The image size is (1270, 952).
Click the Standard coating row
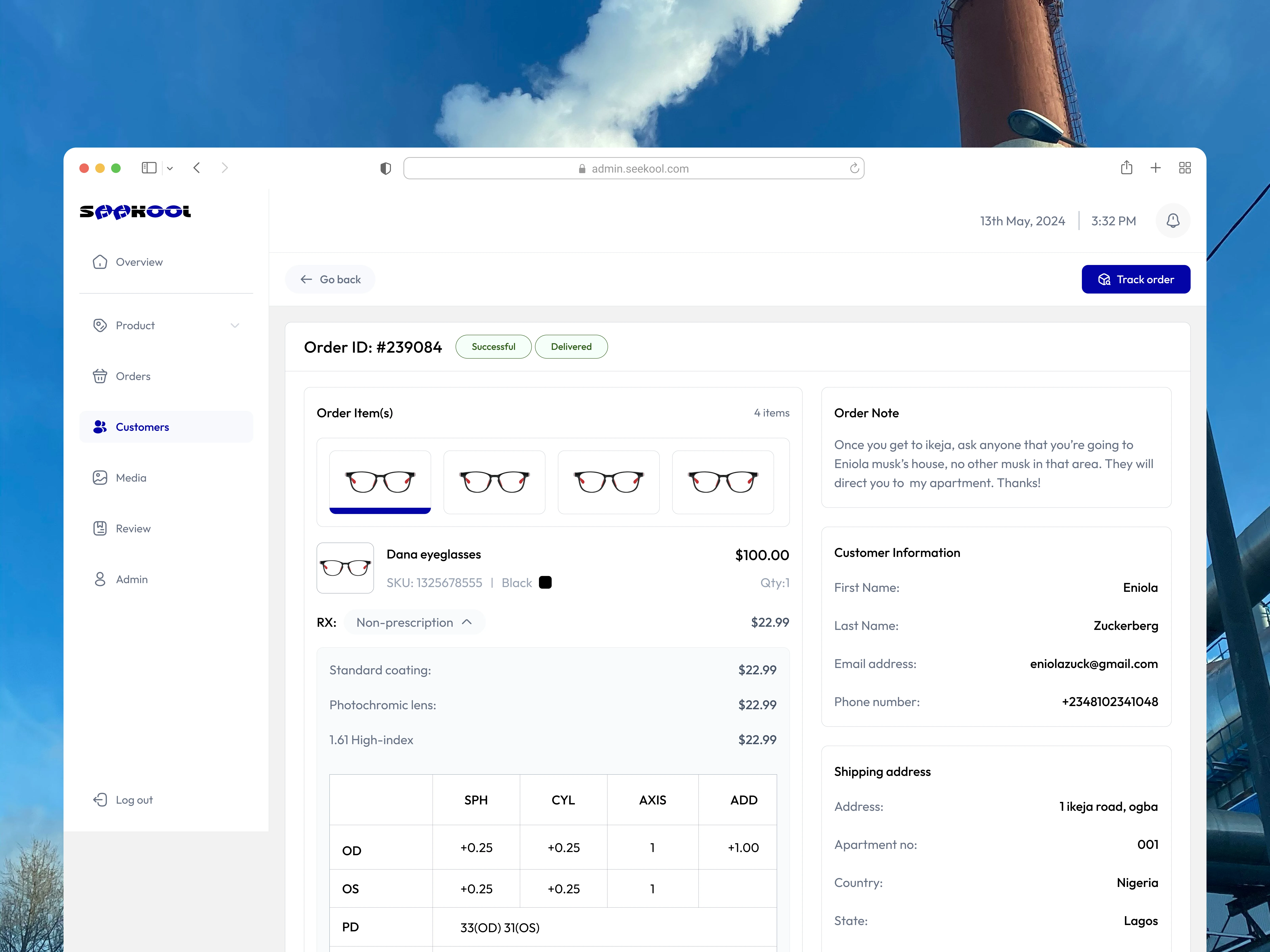click(x=553, y=670)
